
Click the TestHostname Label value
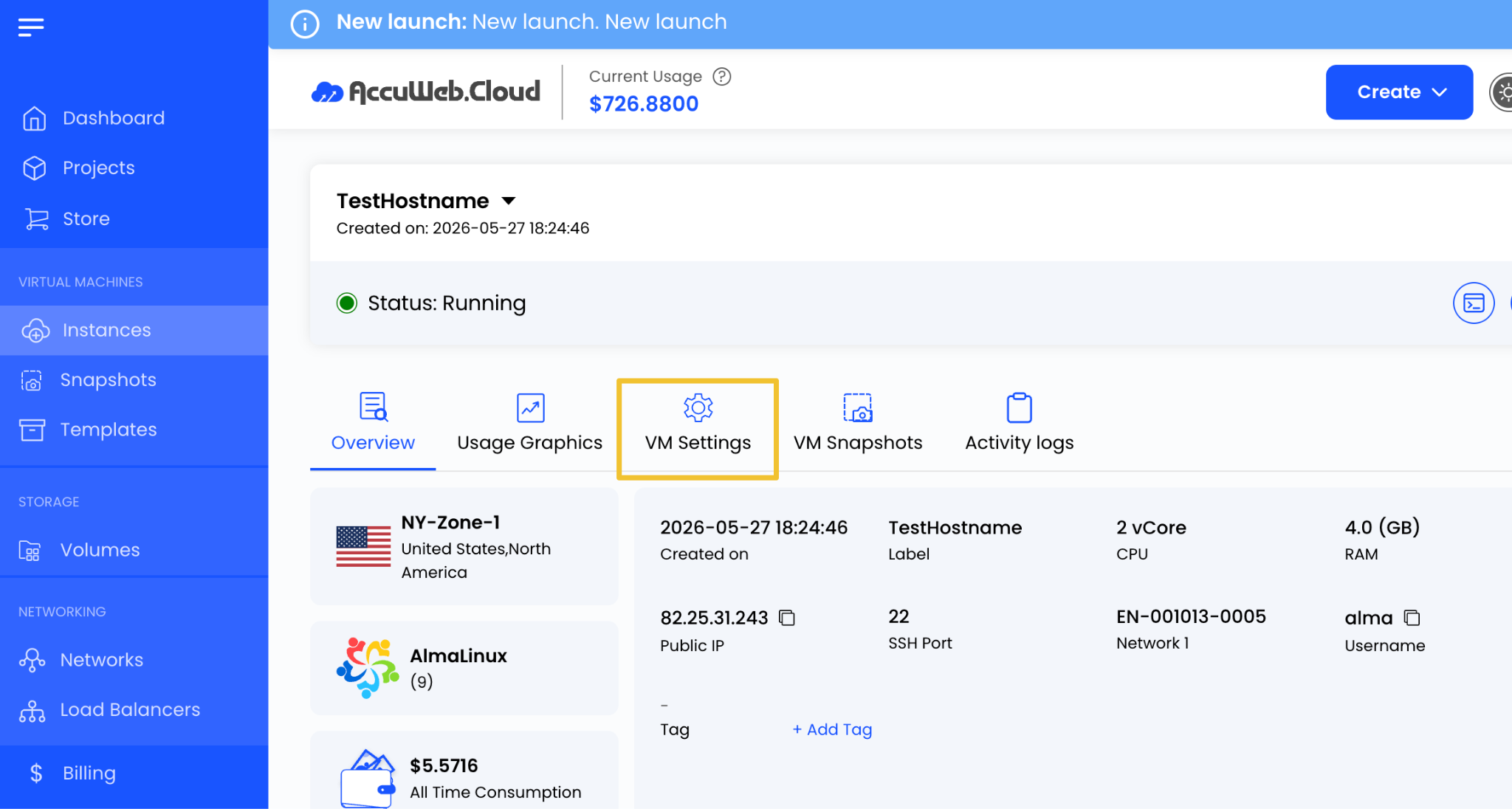coord(955,528)
